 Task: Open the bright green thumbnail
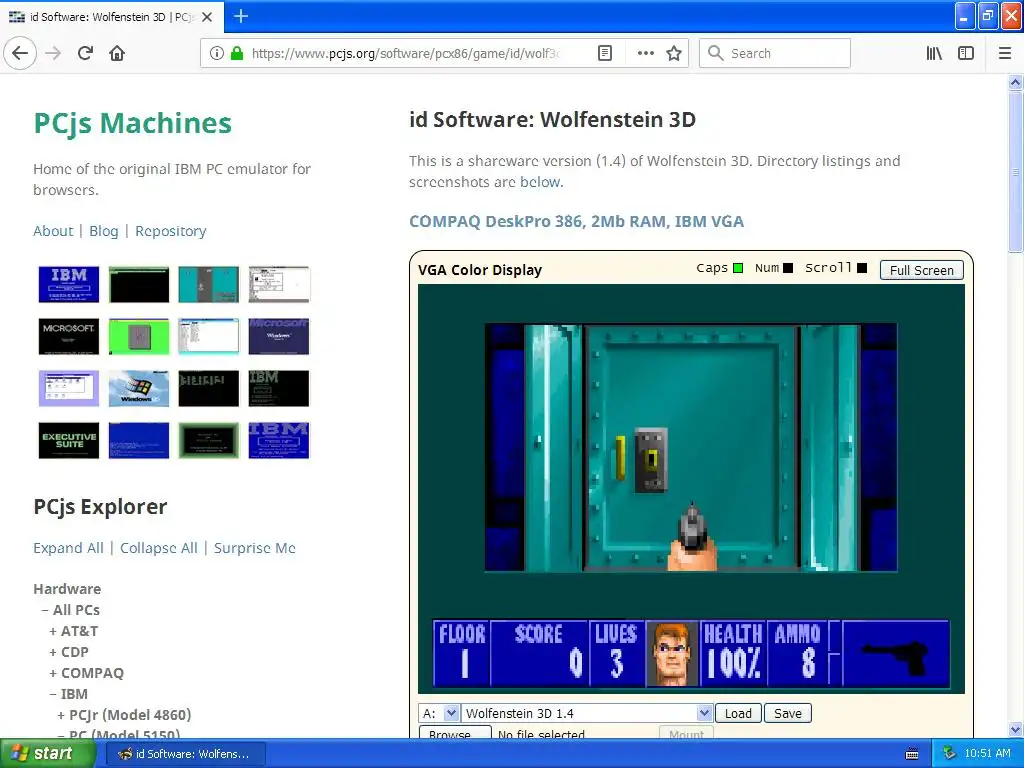[x=138, y=336]
